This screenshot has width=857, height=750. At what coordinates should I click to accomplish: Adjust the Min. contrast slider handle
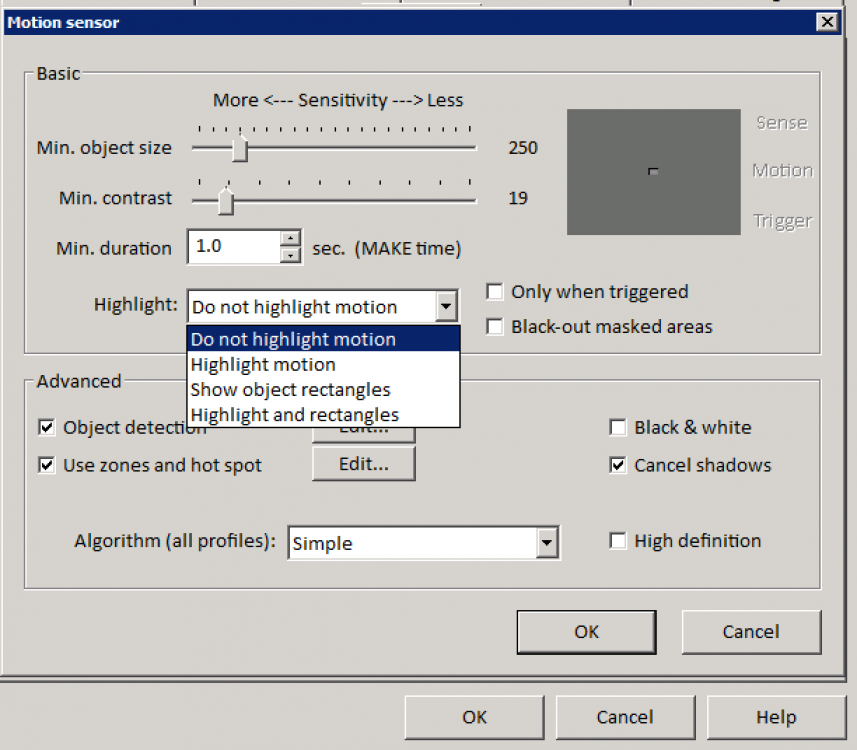pos(226,200)
